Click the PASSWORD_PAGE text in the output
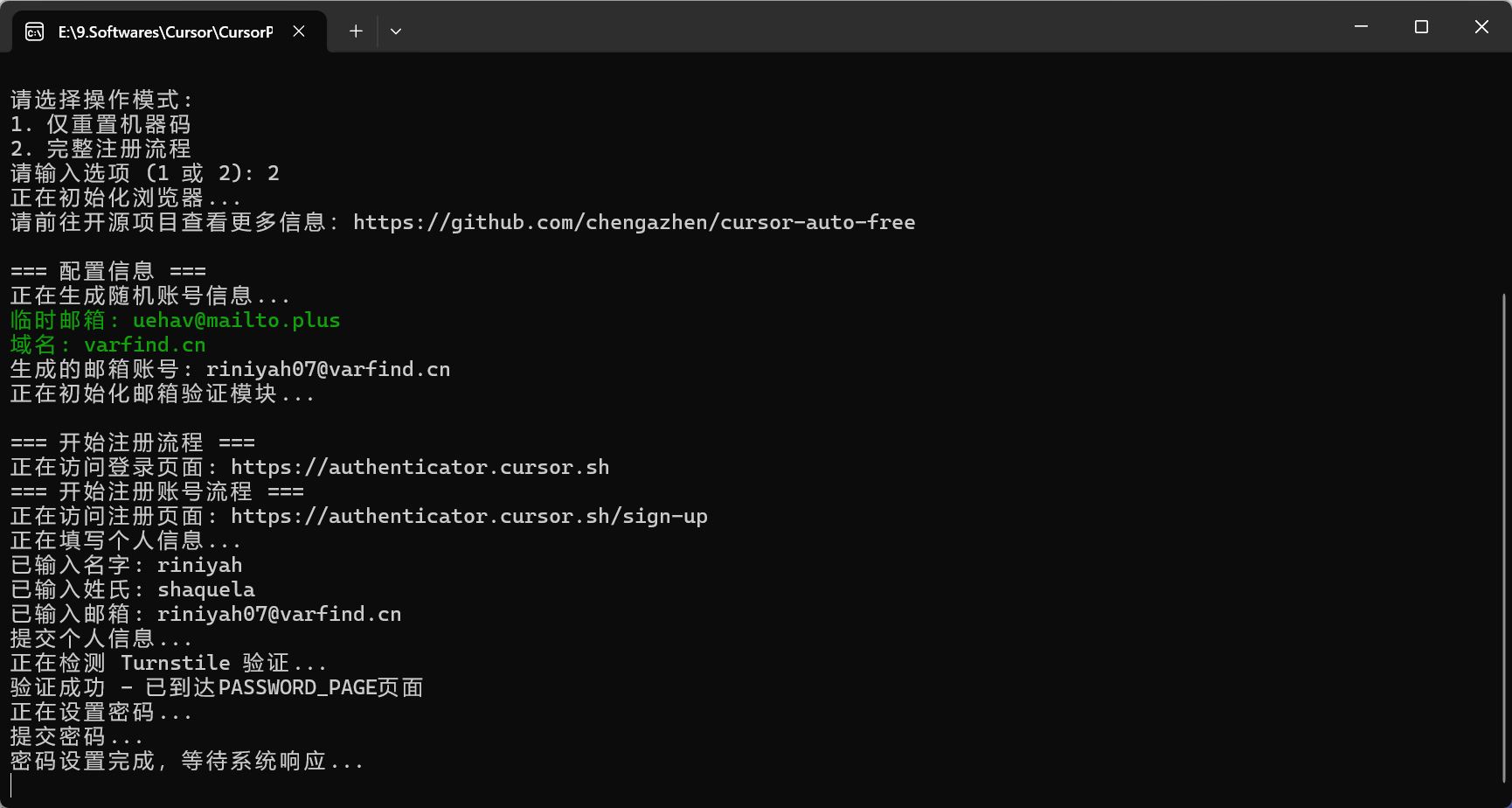The width and height of the screenshot is (1512, 808). click(297, 688)
